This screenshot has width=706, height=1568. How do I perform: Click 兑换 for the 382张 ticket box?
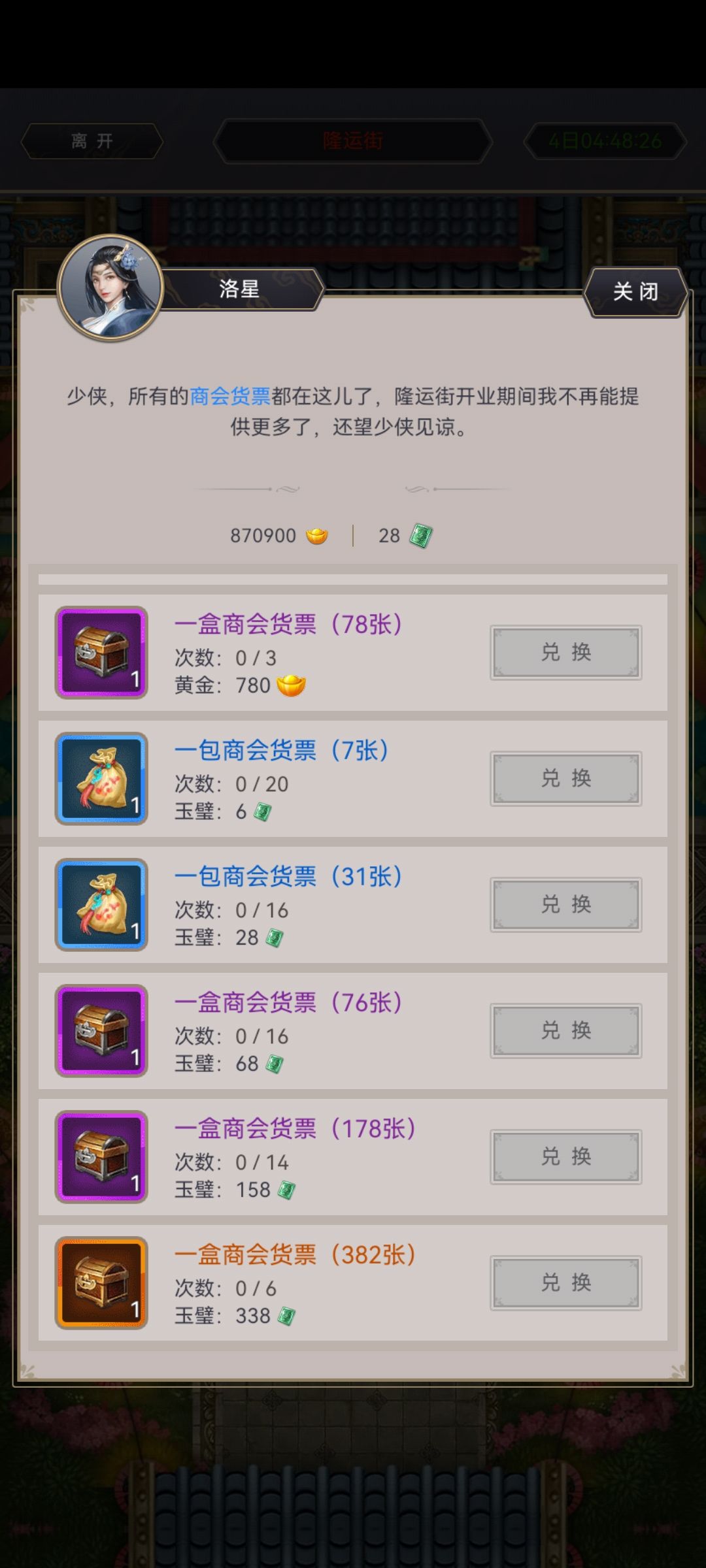coord(566,1283)
